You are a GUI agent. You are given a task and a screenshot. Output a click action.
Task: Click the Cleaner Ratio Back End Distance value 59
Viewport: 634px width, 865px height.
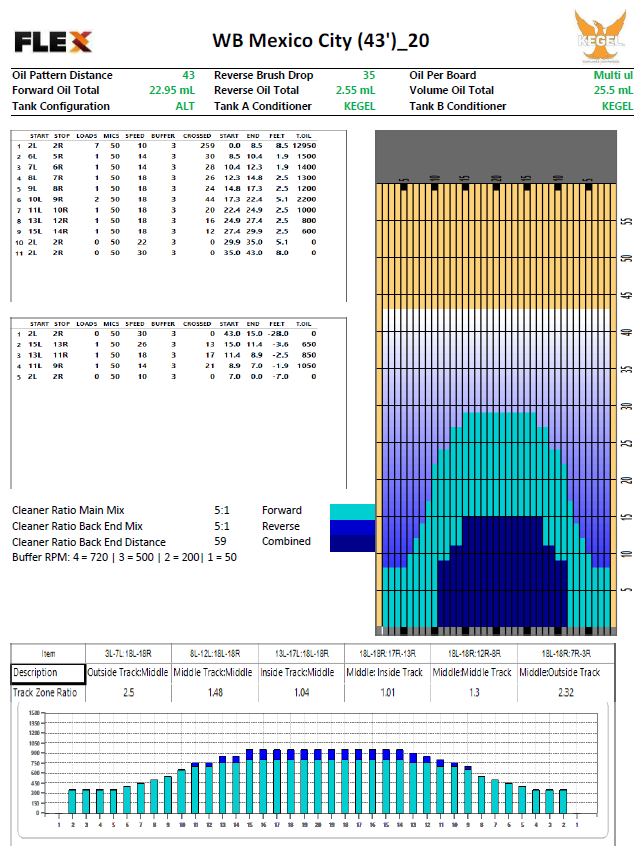[220, 542]
